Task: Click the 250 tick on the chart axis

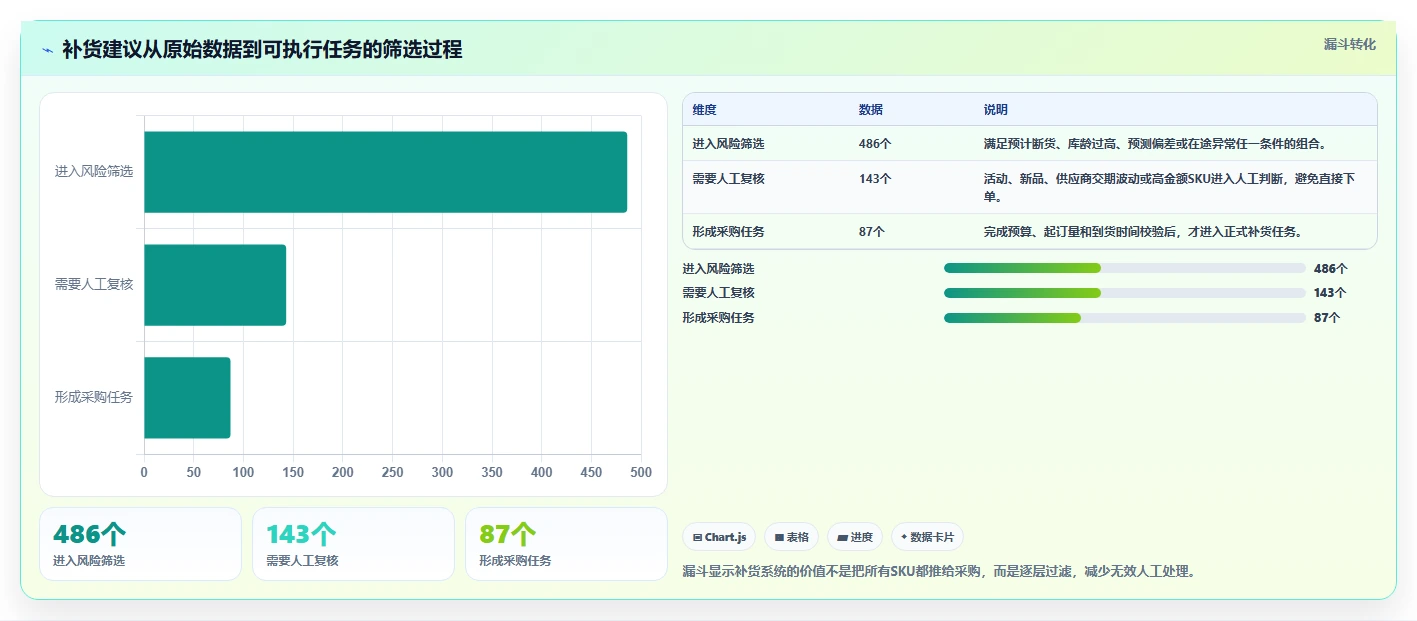Action: [x=392, y=472]
